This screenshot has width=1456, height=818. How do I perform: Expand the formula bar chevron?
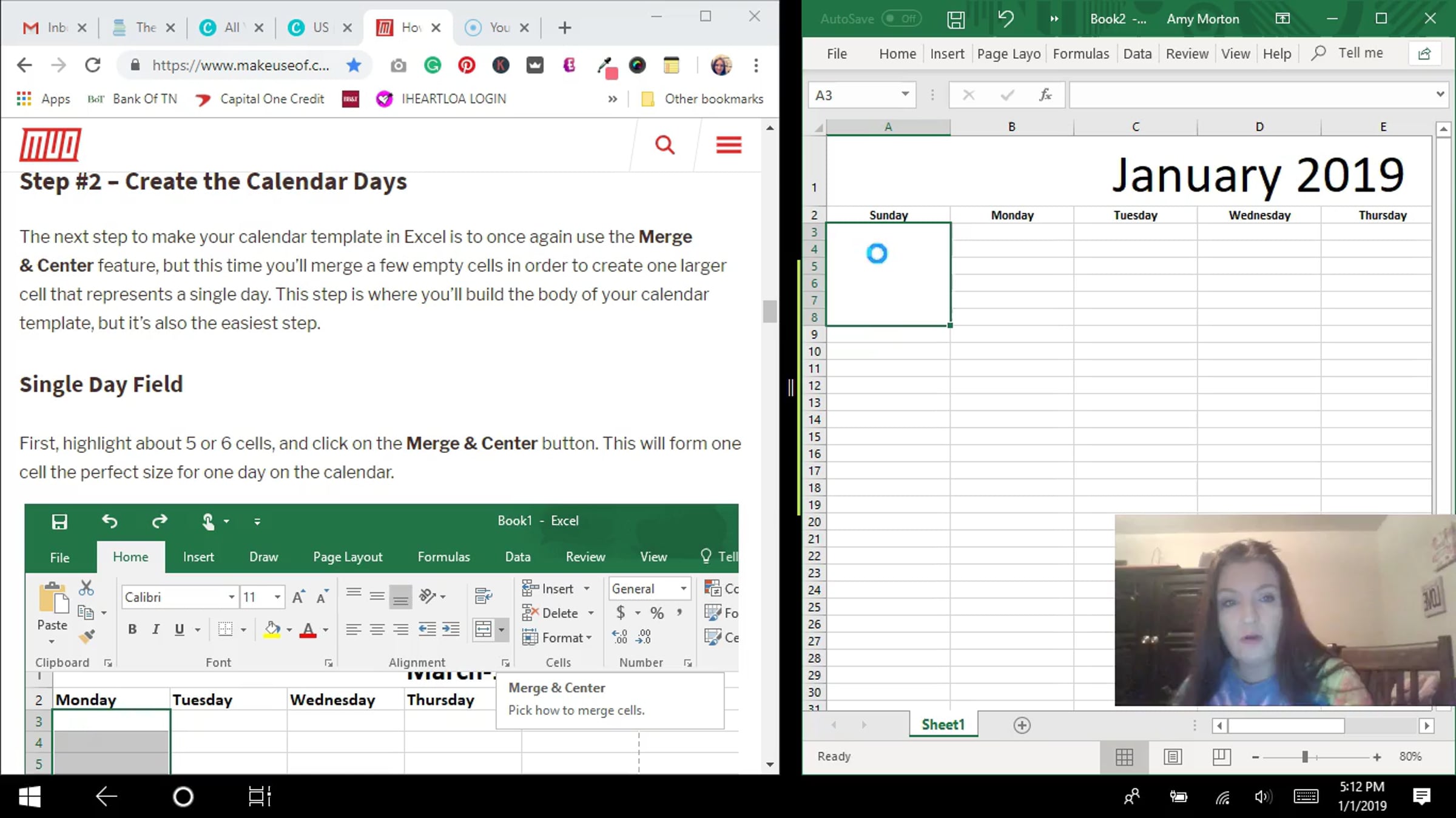point(1440,95)
